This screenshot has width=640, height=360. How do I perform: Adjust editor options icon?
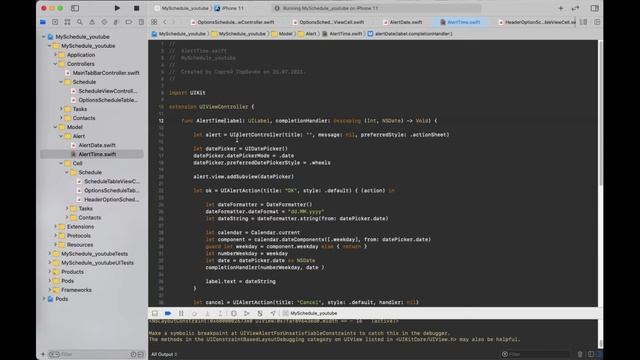(x=584, y=22)
